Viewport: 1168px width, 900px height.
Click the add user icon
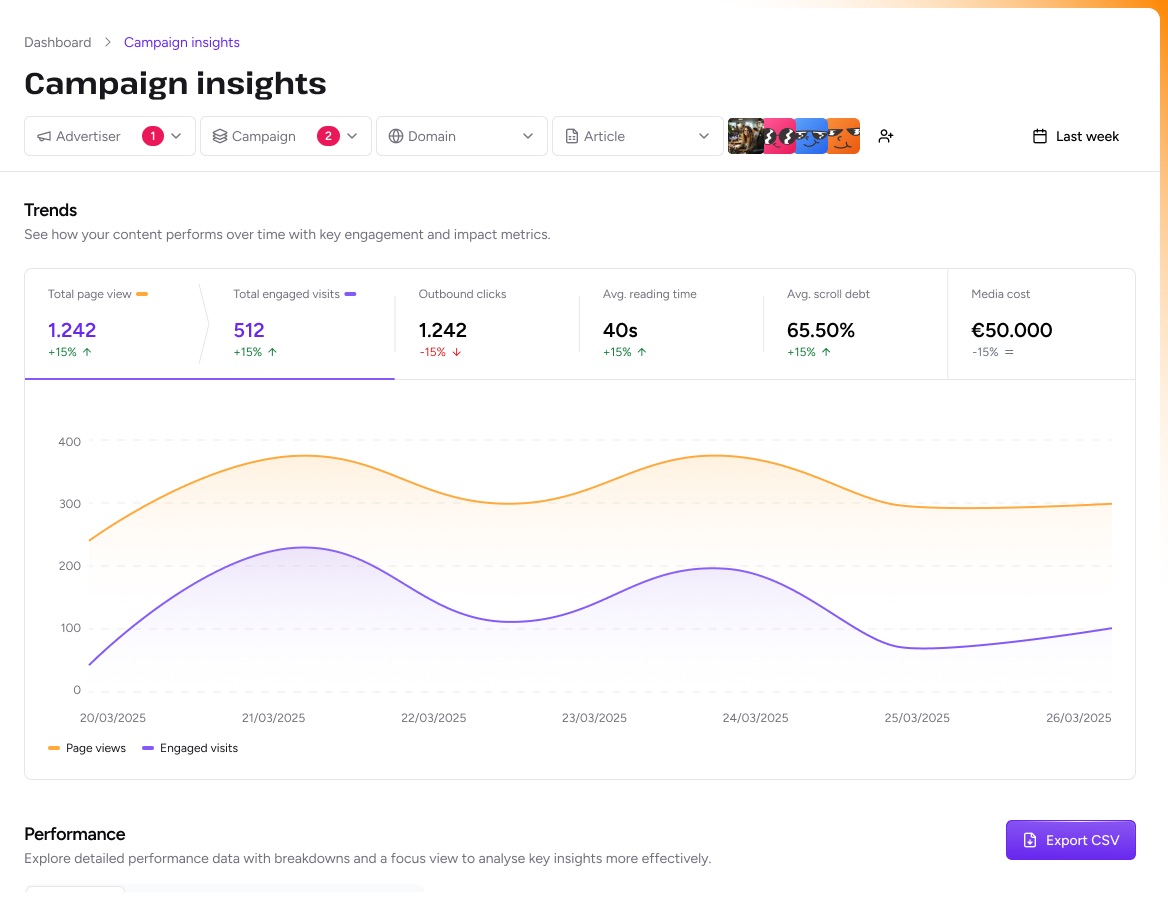pos(885,136)
